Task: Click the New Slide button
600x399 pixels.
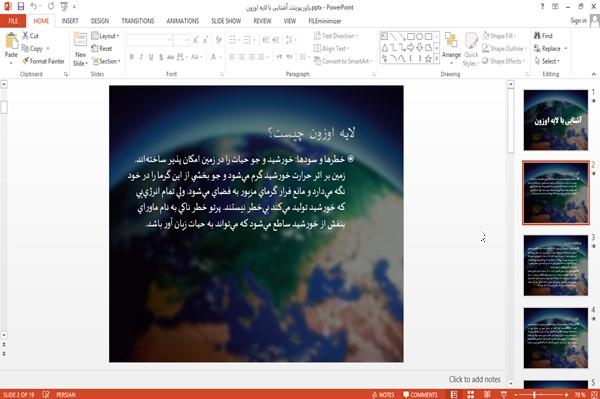Action: point(80,49)
